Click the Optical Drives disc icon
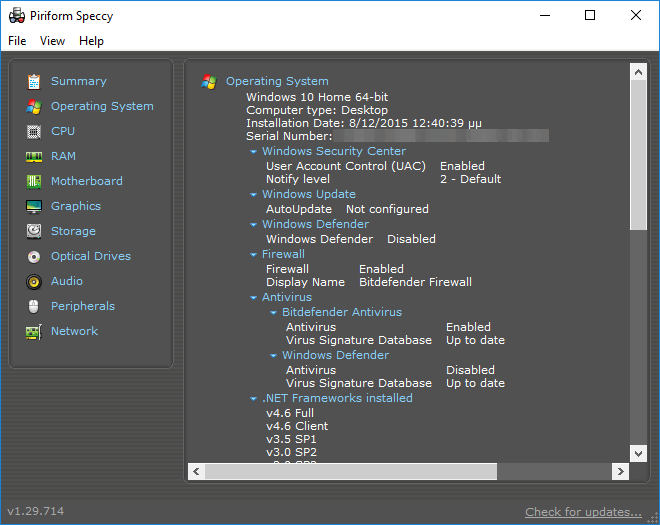The height and width of the screenshot is (525, 660). click(34, 257)
